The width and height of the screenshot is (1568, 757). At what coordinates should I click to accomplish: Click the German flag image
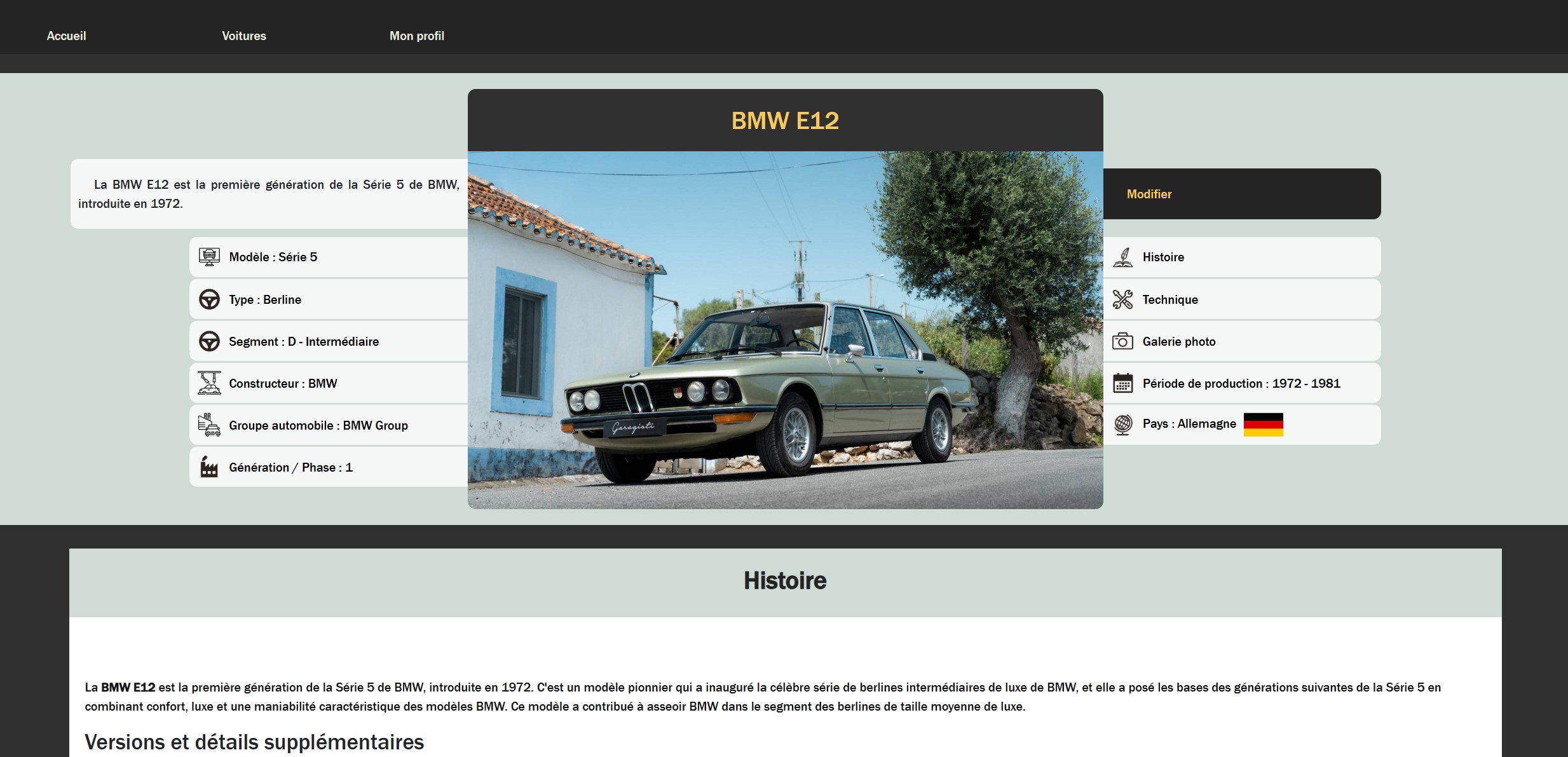coord(1263,425)
